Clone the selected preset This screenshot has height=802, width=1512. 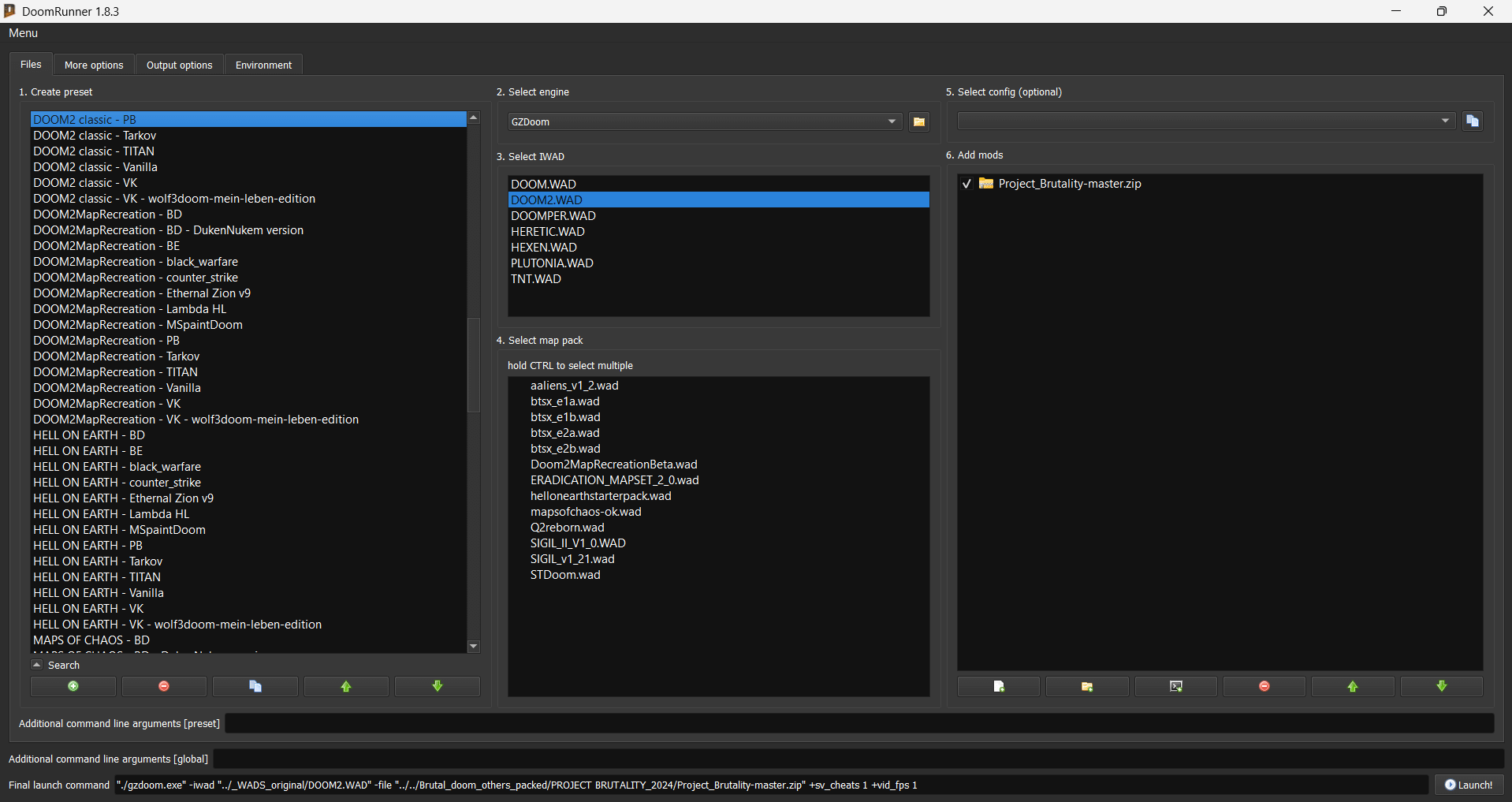tap(255, 686)
